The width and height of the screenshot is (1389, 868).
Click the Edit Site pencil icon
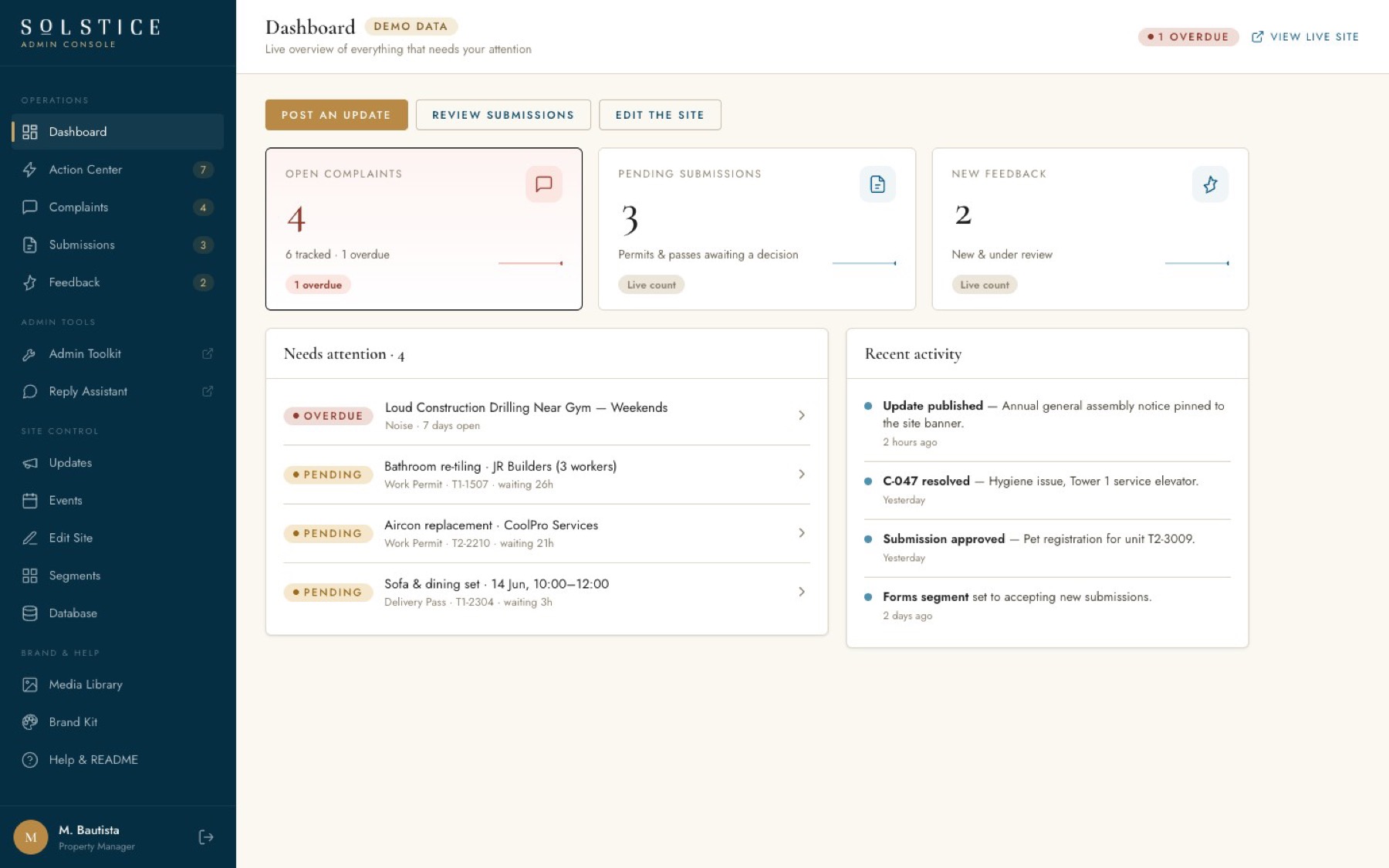[x=30, y=538]
